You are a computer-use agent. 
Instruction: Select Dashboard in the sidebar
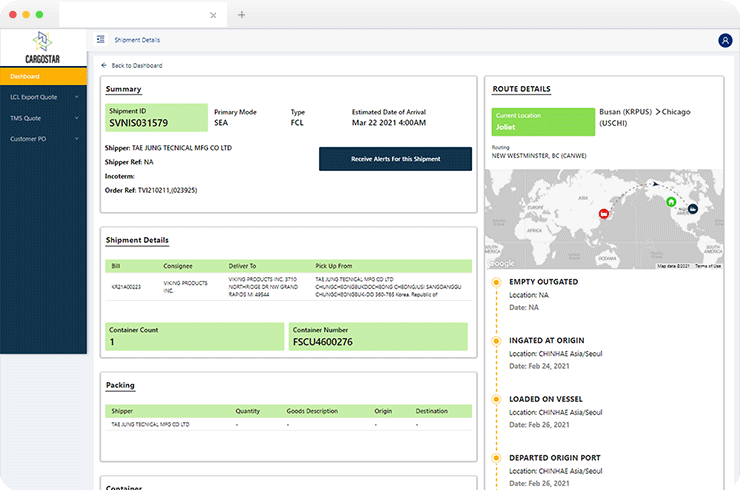point(43,76)
